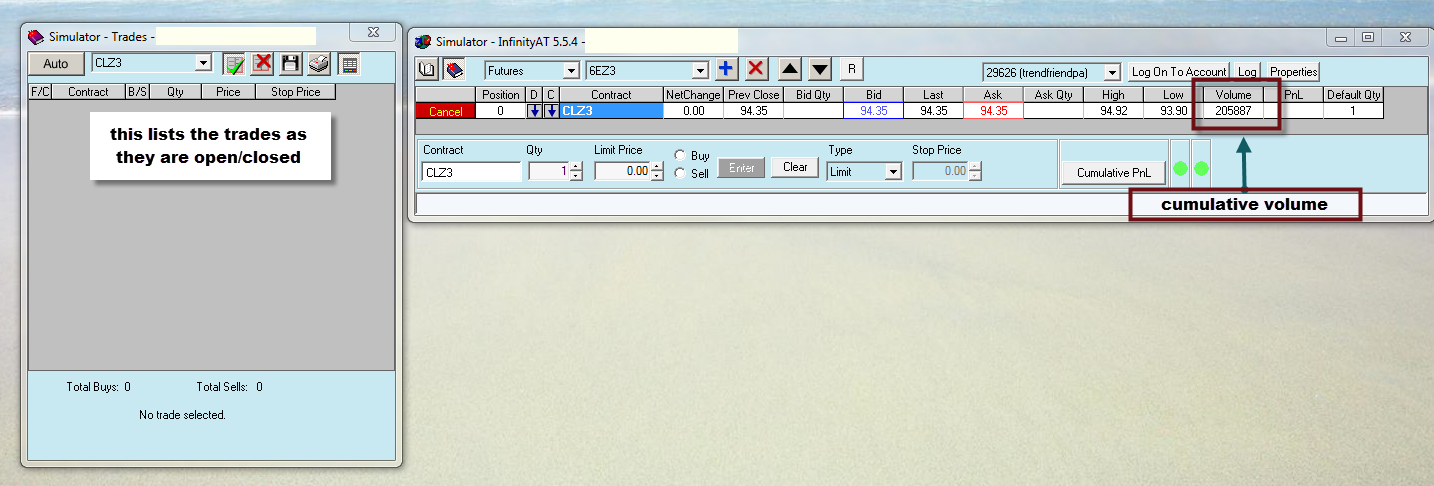Click the Default Qty cell showing 1

pyautogui.click(x=1353, y=111)
